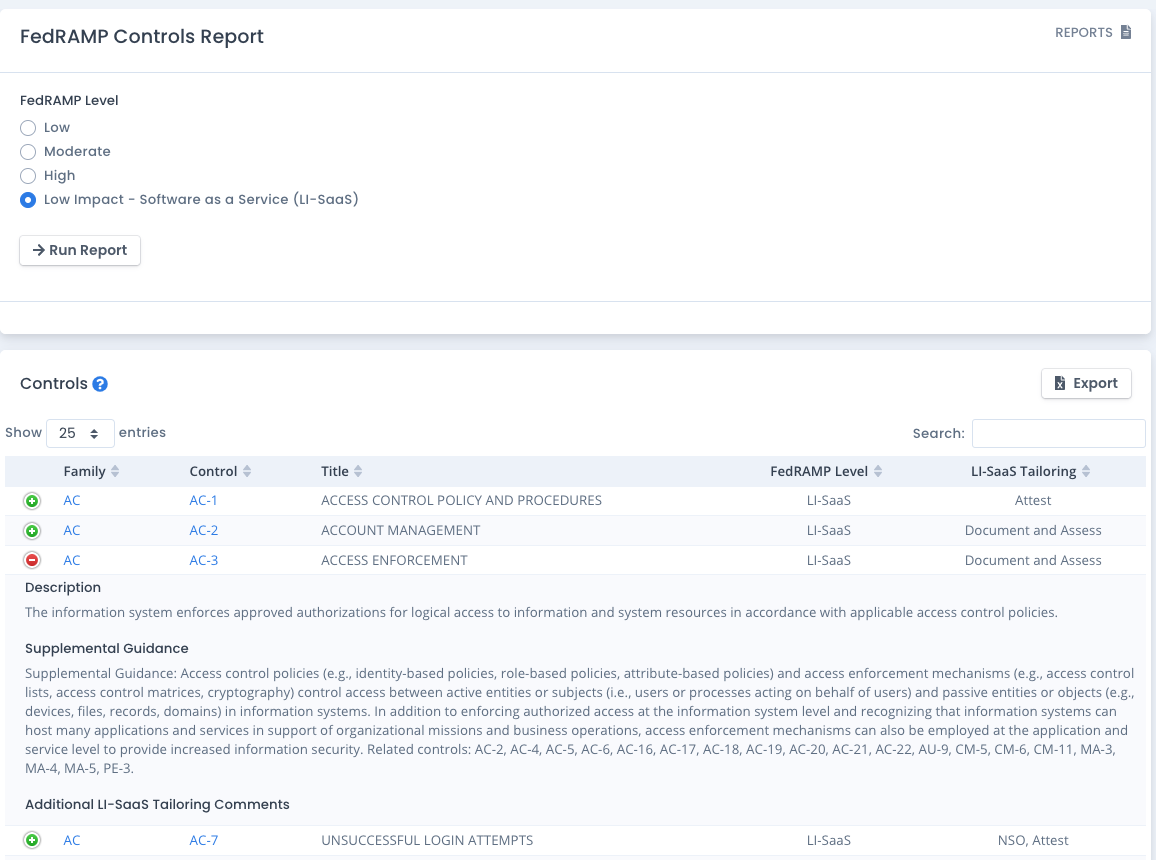Click 'Document and Assess' cell in AC-2 row

click(1033, 531)
